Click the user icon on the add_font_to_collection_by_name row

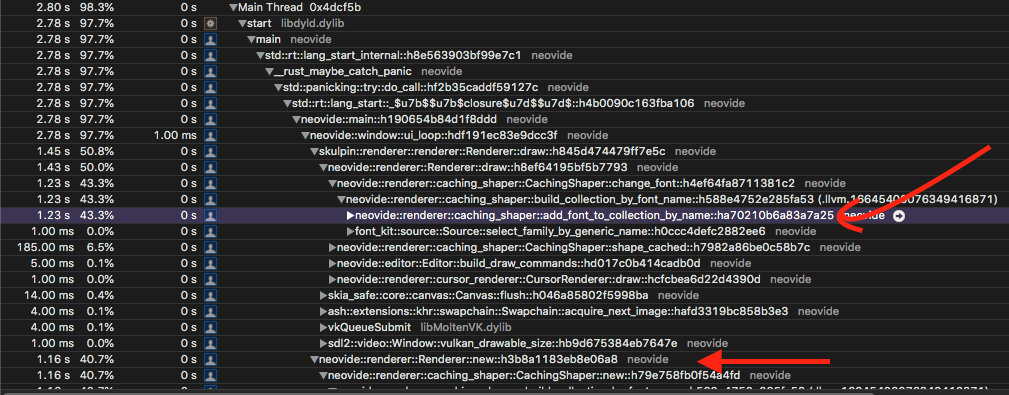coord(210,216)
